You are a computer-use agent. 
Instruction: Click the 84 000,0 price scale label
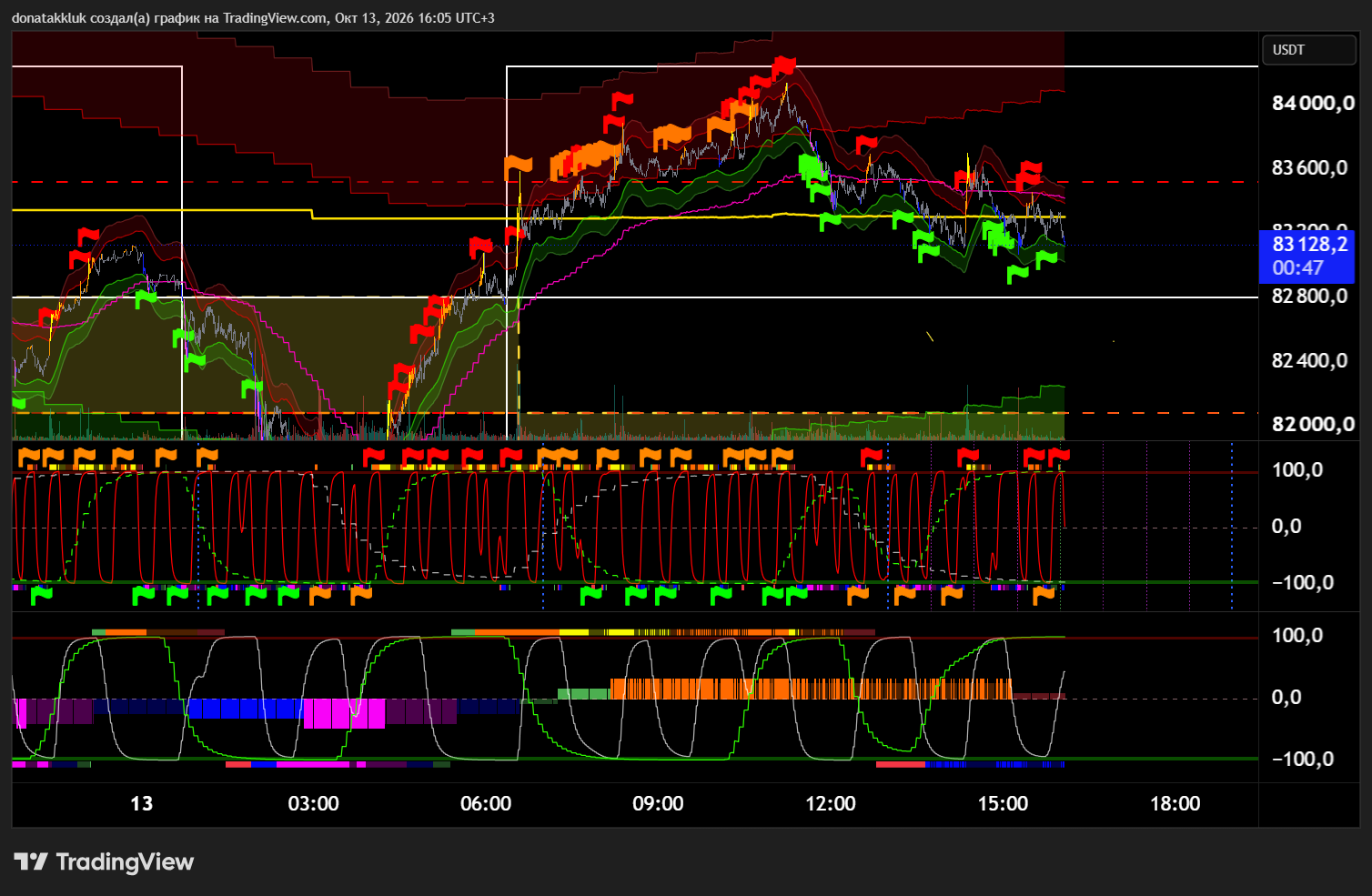pos(1313,104)
